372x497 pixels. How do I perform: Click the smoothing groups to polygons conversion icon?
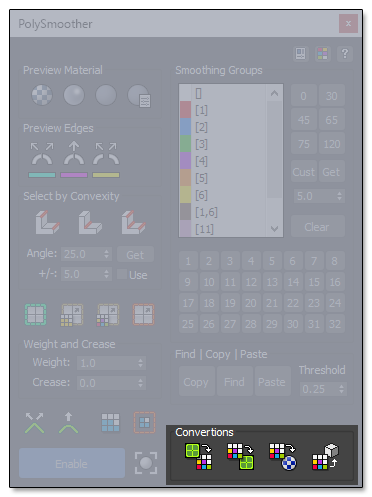[x=241, y=456]
